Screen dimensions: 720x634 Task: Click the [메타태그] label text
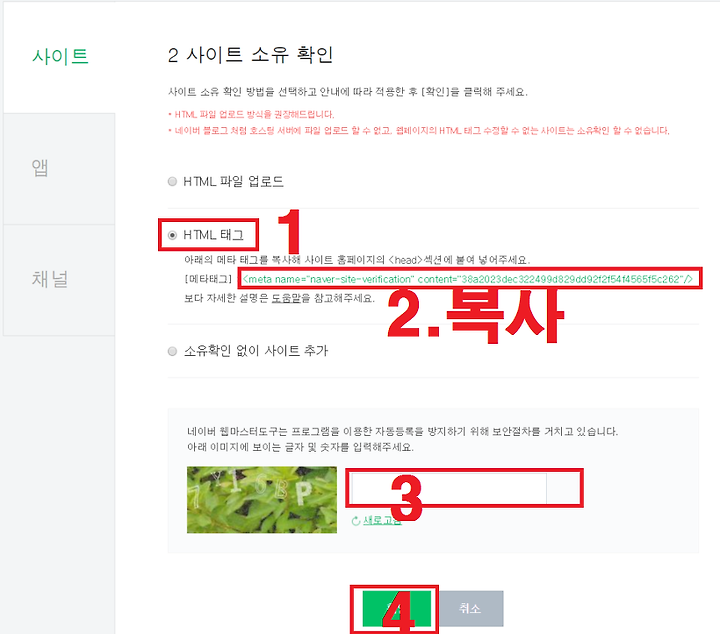tap(208, 279)
